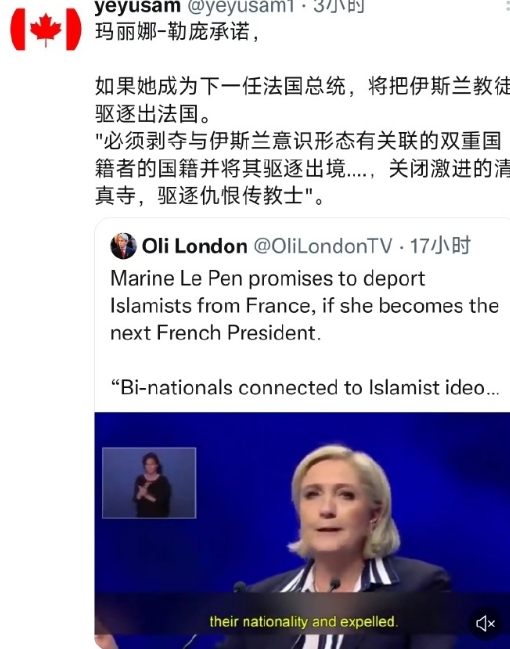The height and width of the screenshot is (649, 510).
Task: Tap the Chinese paragraph mentioning 驱逐出法国
Action: tap(302, 100)
